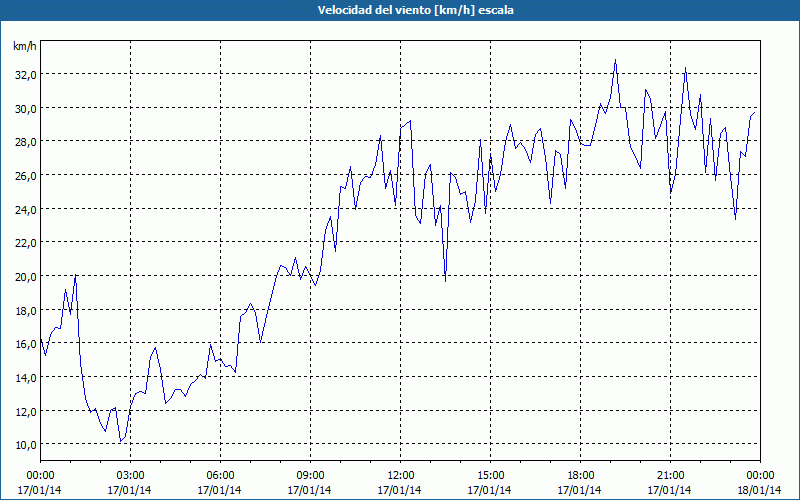Click the km/h unit label
Viewport: 800px width, 500px height.
click(x=24, y=46)
